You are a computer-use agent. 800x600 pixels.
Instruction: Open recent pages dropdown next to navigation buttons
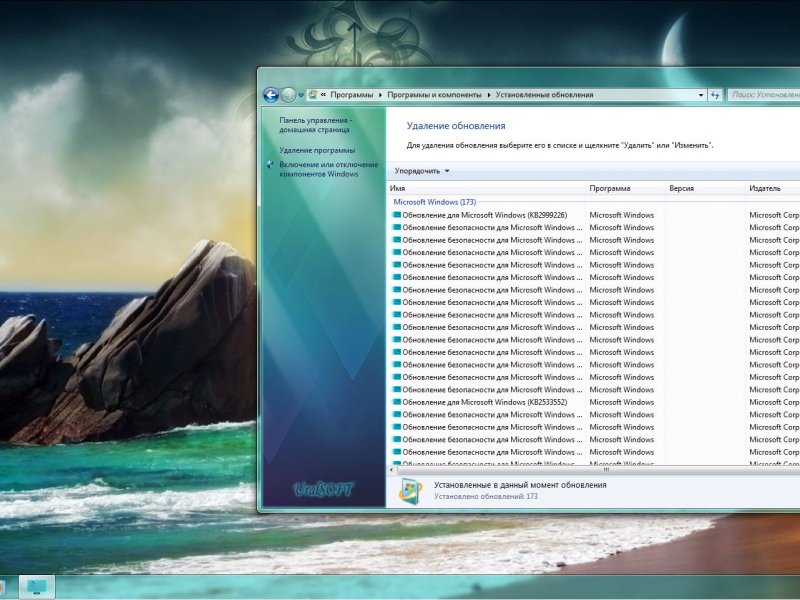click(301, 95)
